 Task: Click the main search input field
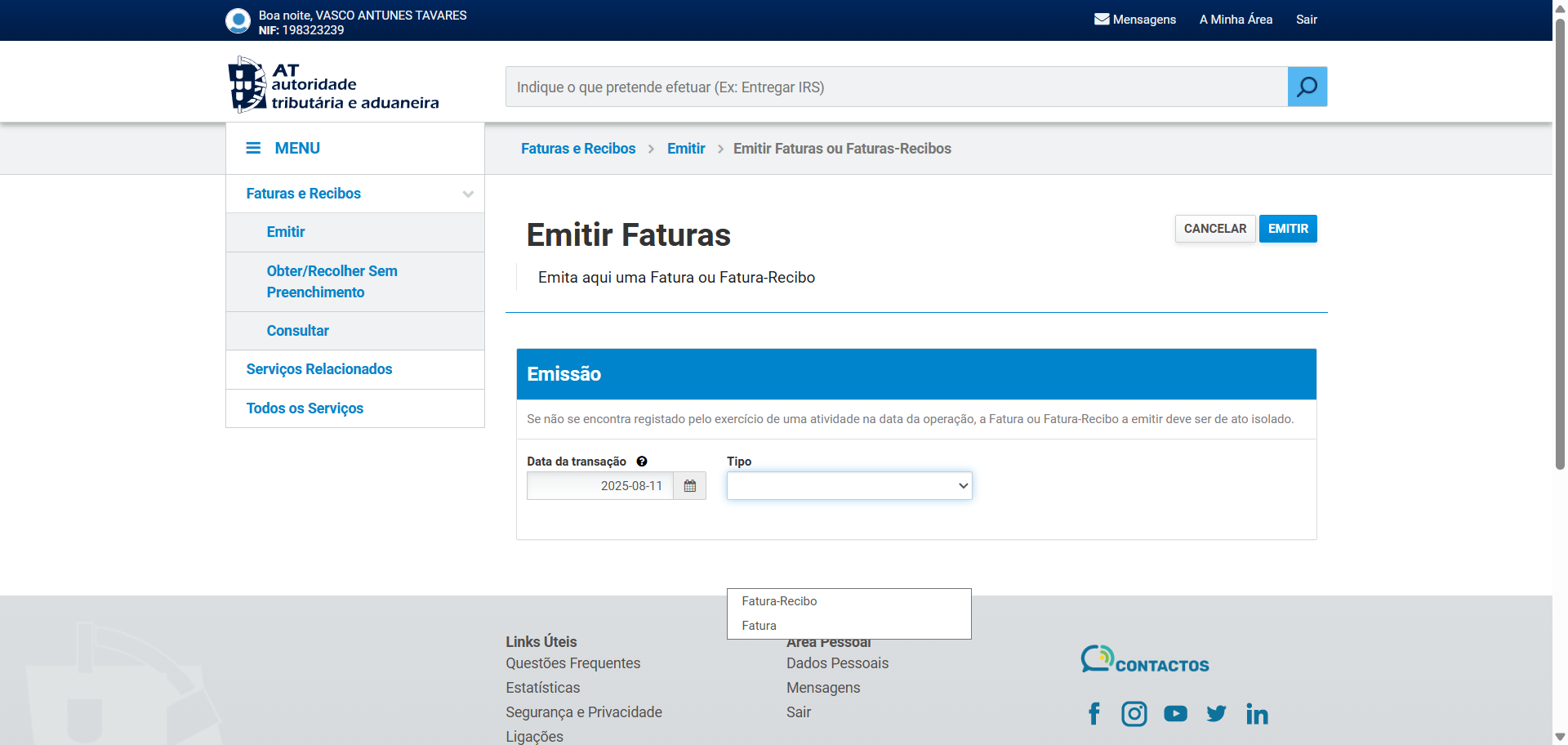[897, 87]
